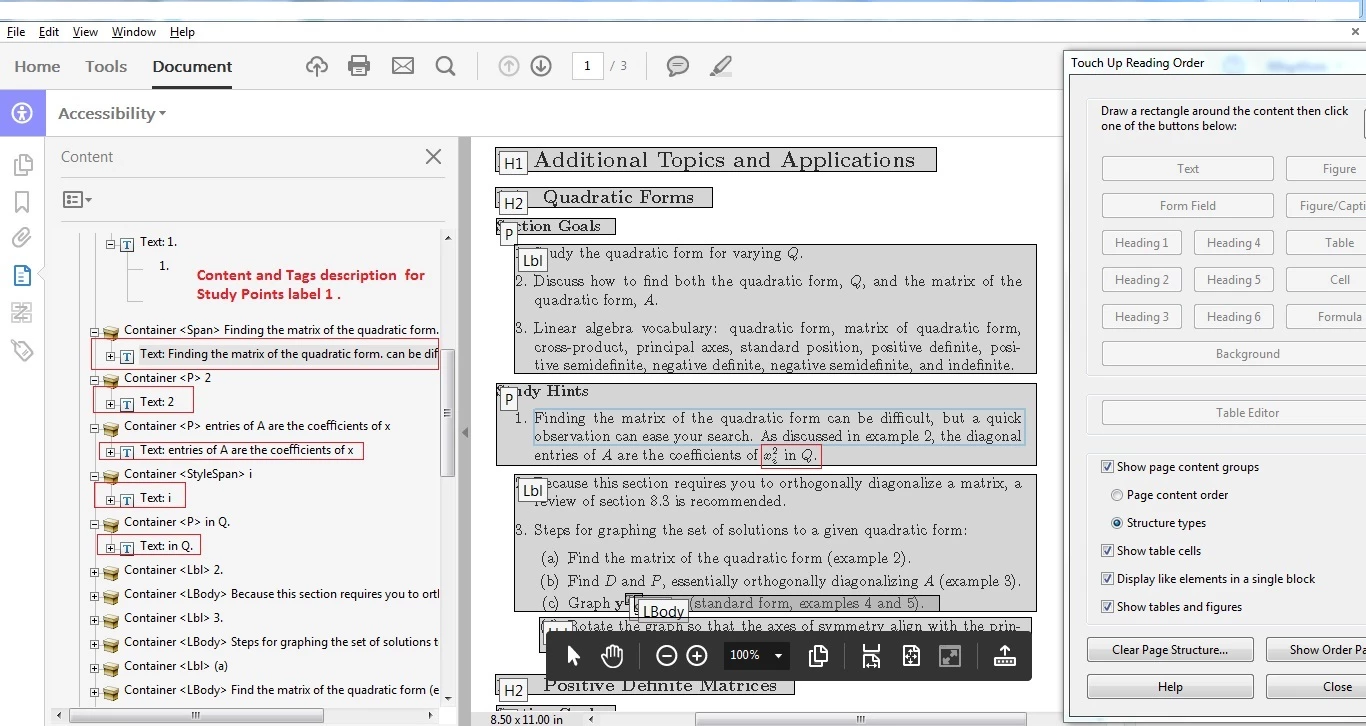Open the Accessibility dropdown menu
The height and width of the screenshot is (726, 1366).
112,113
